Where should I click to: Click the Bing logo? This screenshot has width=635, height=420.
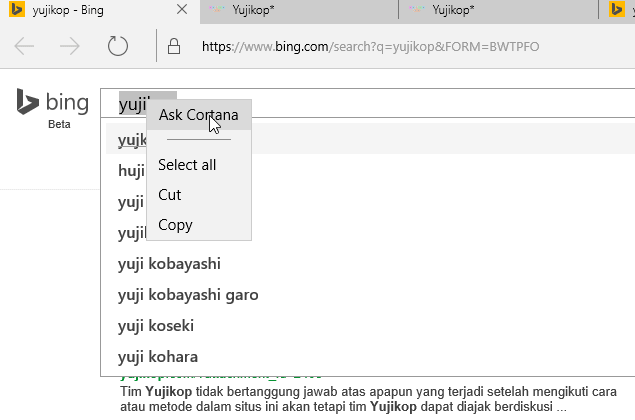click(53, 102)
